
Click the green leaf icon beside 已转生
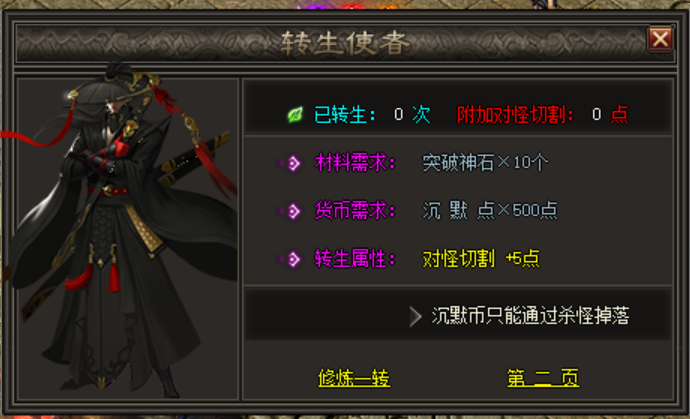point(295,115)
